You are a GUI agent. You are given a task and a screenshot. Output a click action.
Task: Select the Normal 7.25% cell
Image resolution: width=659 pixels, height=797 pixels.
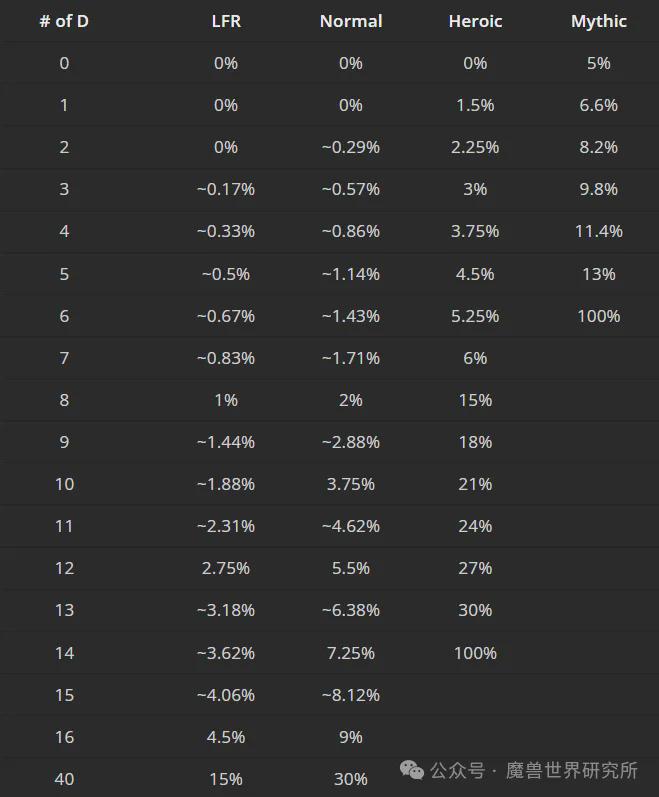[x=351, y=653]
